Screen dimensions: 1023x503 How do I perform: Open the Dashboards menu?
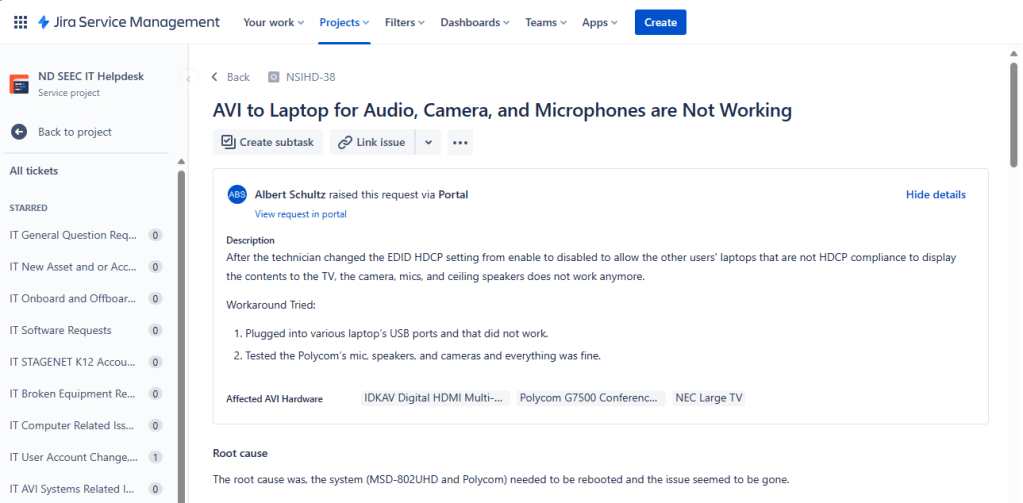point(474,22)
